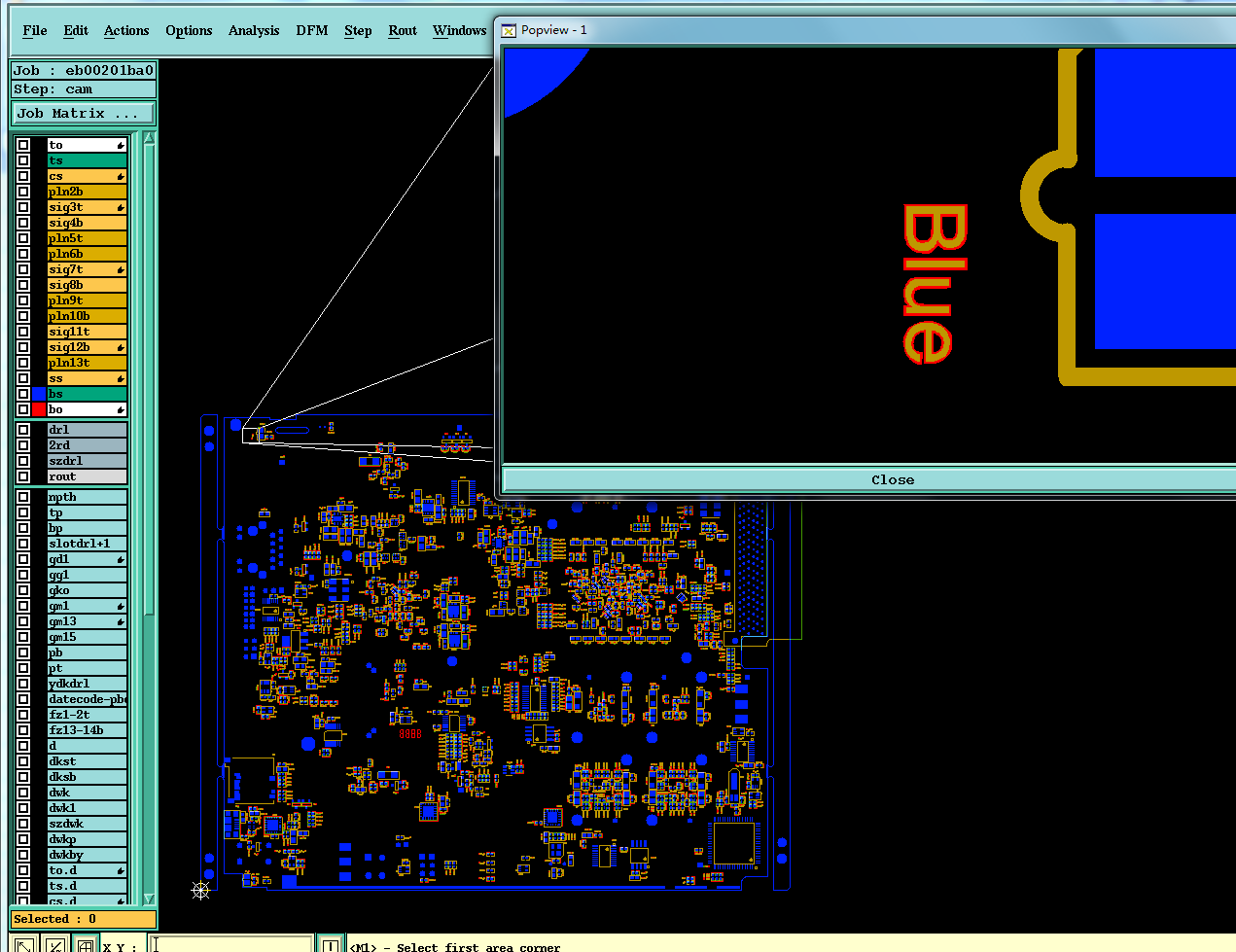
Task: Open the Rout menu
Action: coord(403,30)
